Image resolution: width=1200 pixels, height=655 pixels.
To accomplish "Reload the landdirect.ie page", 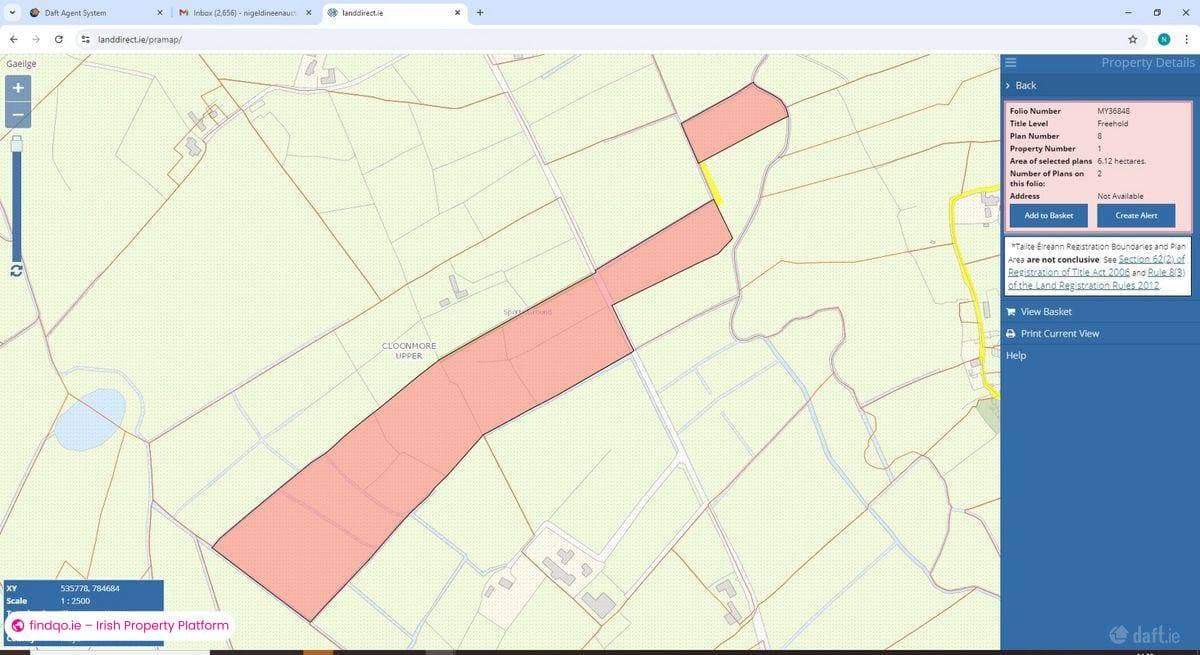I will [60, 39].
